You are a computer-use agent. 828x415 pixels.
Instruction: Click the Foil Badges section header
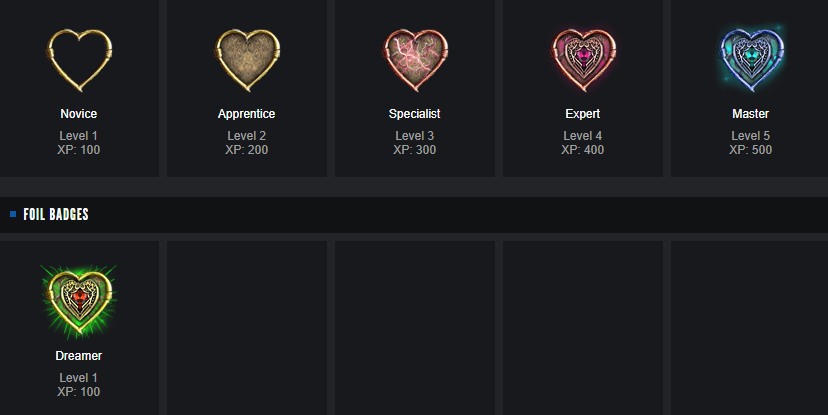tap(56, 214)
